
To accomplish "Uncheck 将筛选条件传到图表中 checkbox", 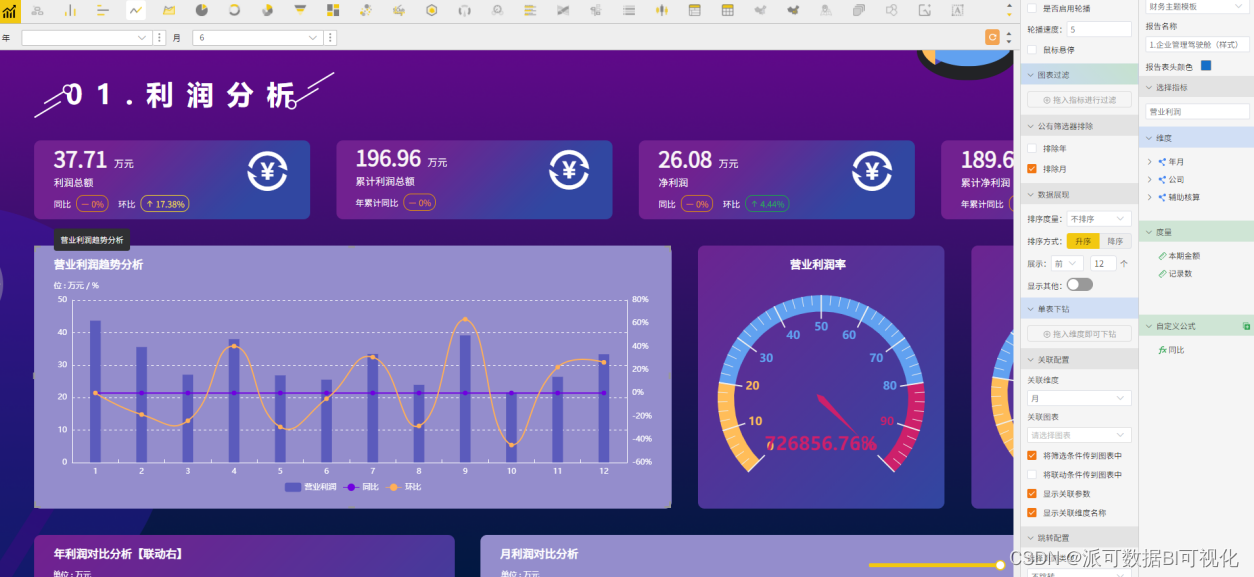I will (x=1032, y=455).
